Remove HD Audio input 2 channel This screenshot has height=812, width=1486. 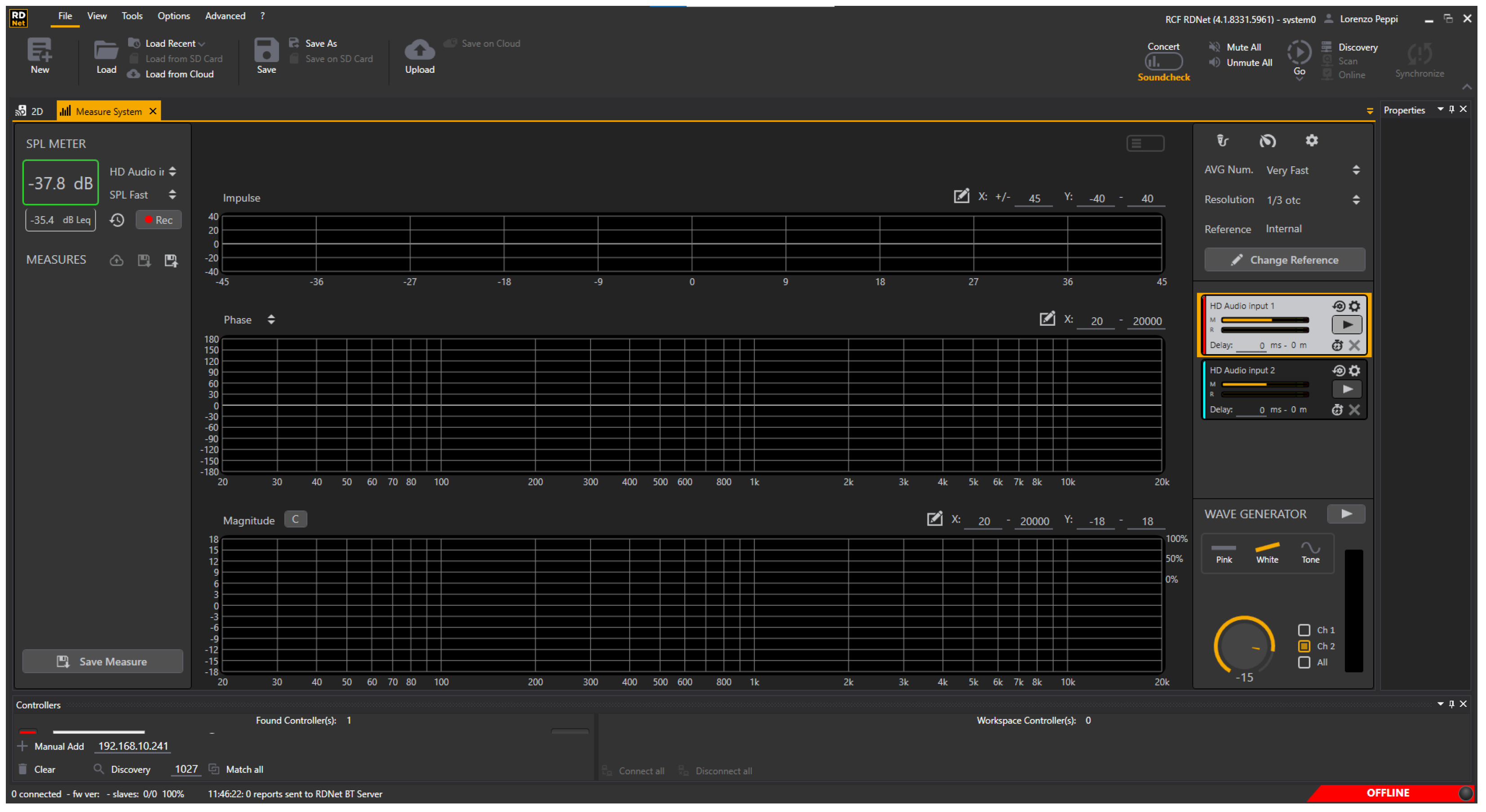pyautogui.click(x=1354, y=410)
